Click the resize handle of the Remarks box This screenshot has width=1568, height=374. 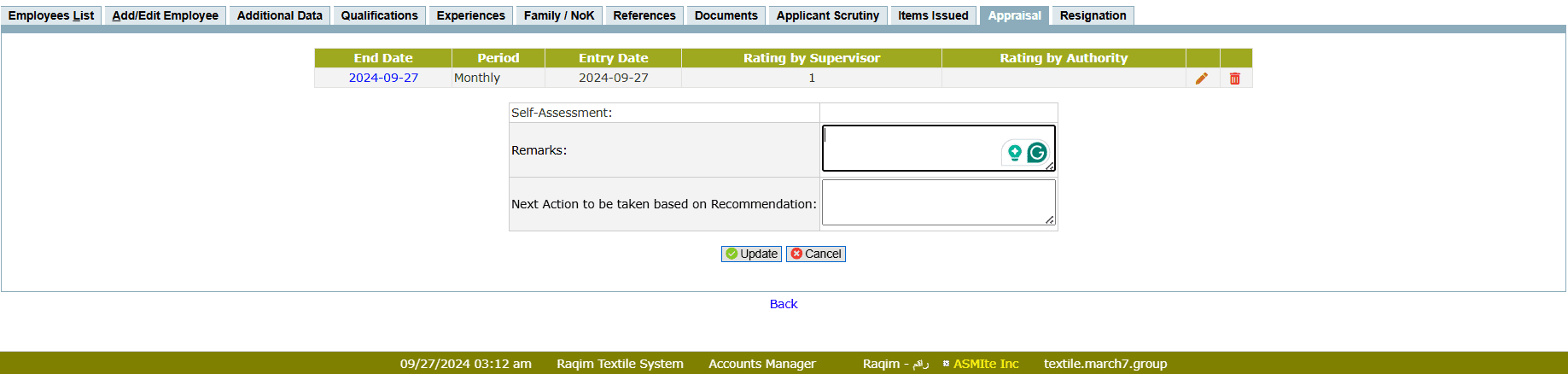tap(1049, 166)
